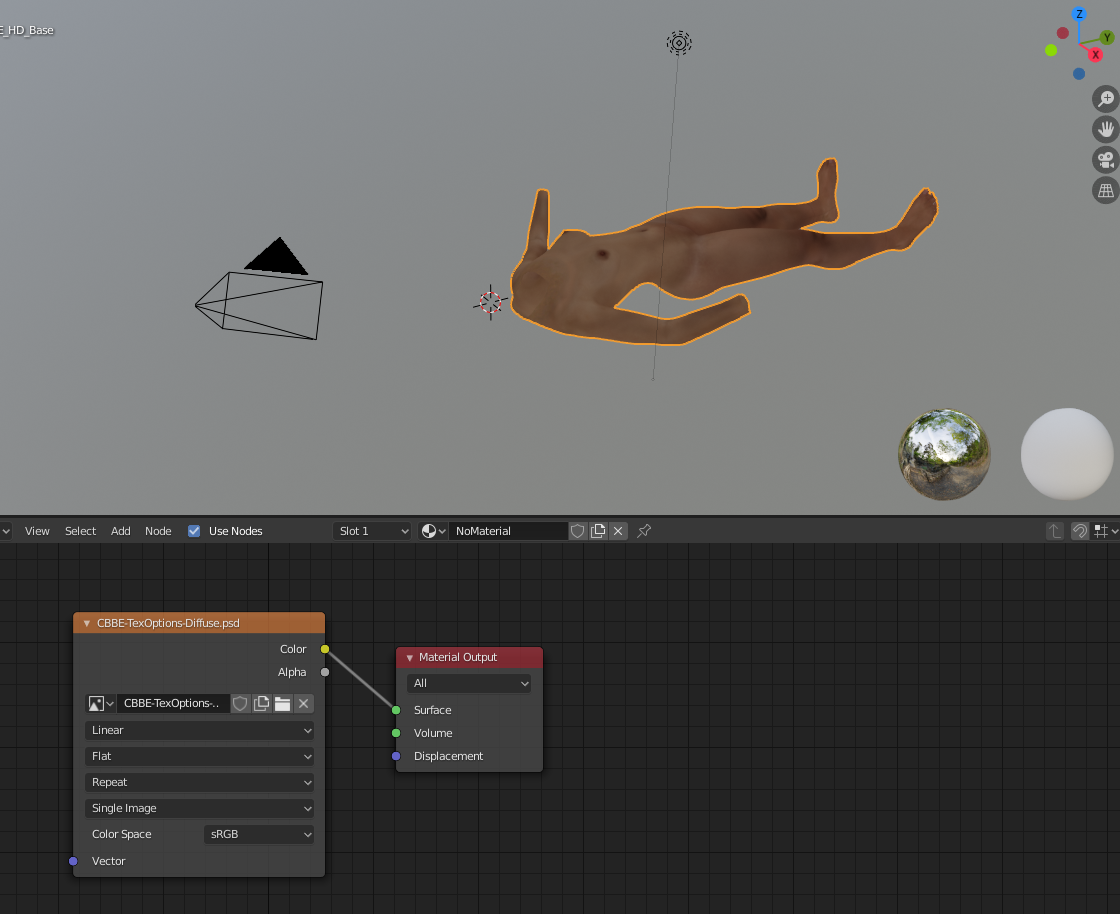Pin the node editor with the pin icon

[644, 531]
